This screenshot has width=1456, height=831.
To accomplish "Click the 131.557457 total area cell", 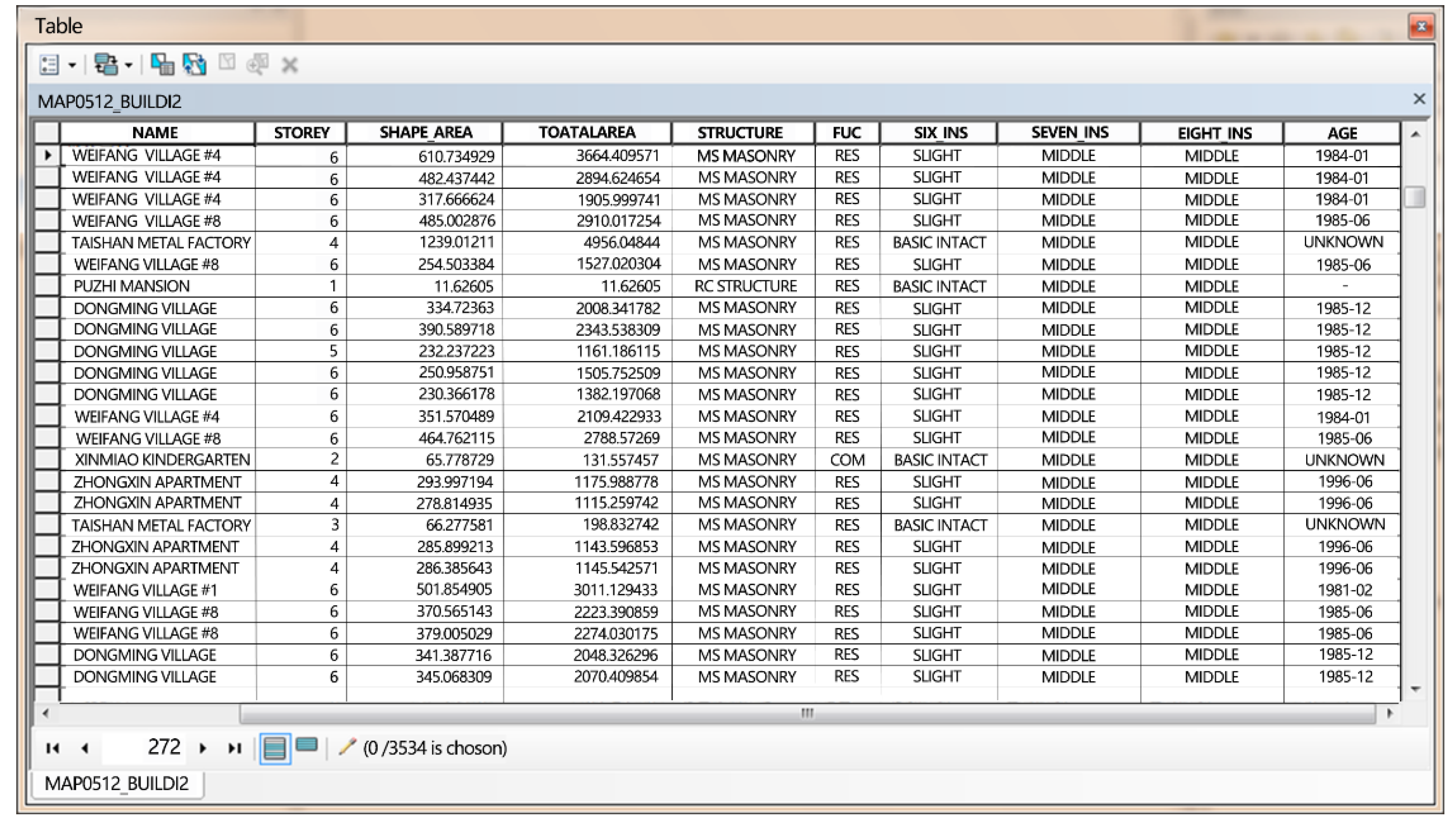I will (587, 459).
